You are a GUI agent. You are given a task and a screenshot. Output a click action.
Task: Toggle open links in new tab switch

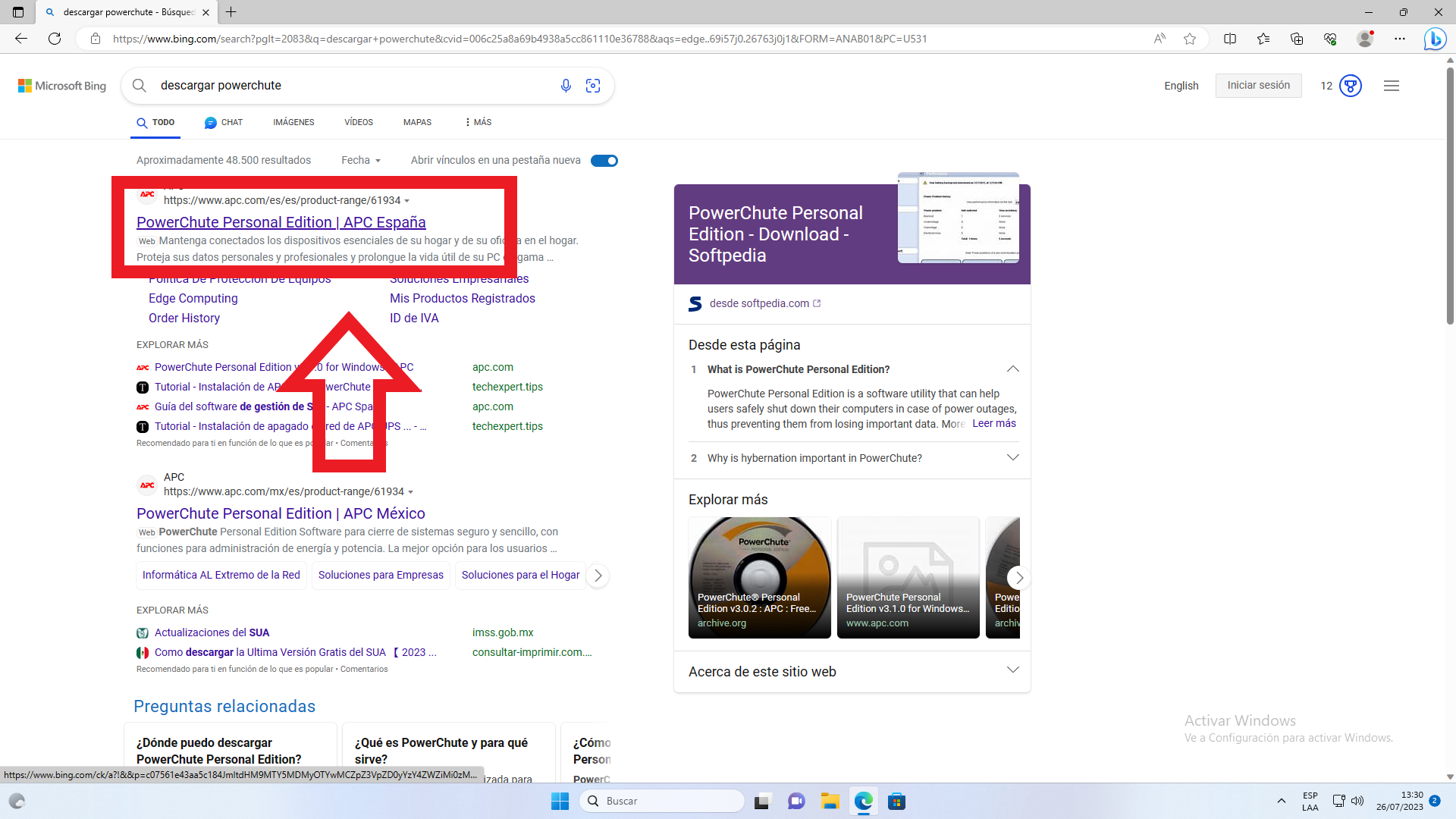pyautogui.click(x=604, y=161)
